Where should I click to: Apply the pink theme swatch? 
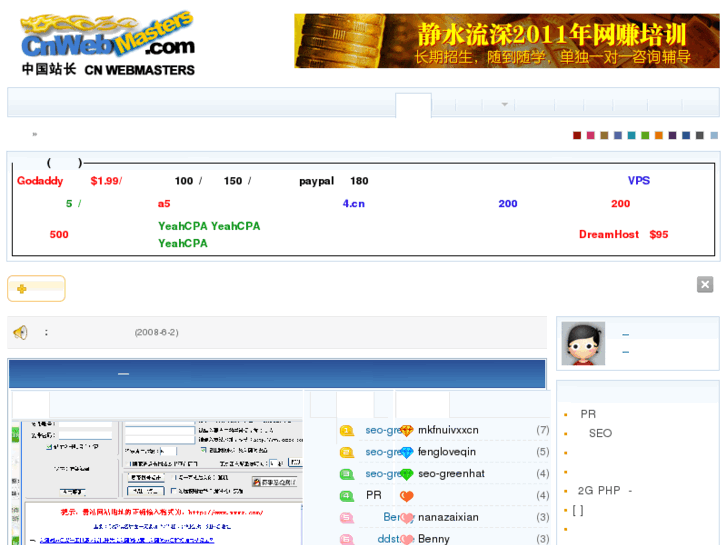[590, 135]
